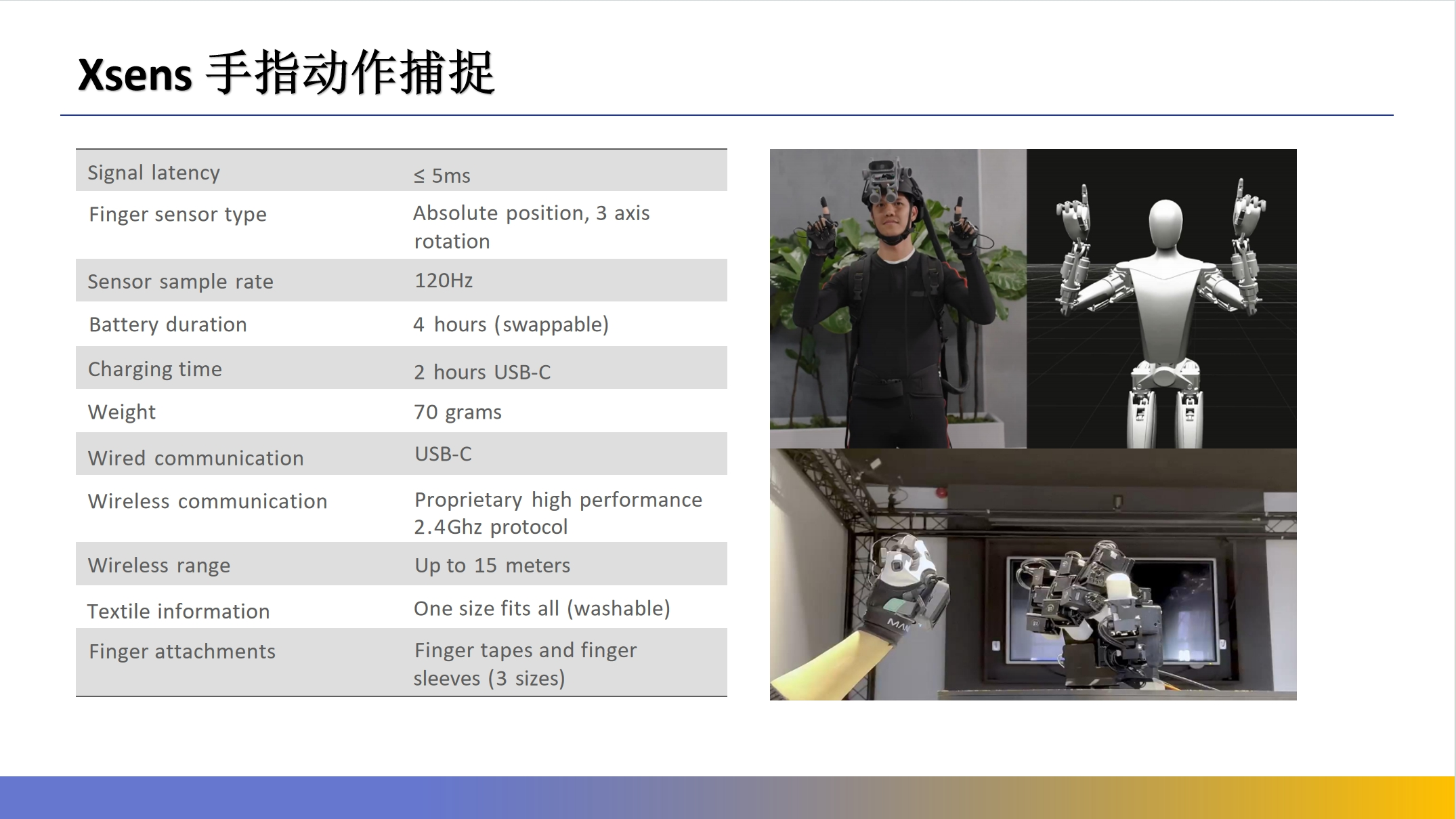Click the '120Hz' value
This screenshot has width=1456, height=819.
tap(444, 280)
